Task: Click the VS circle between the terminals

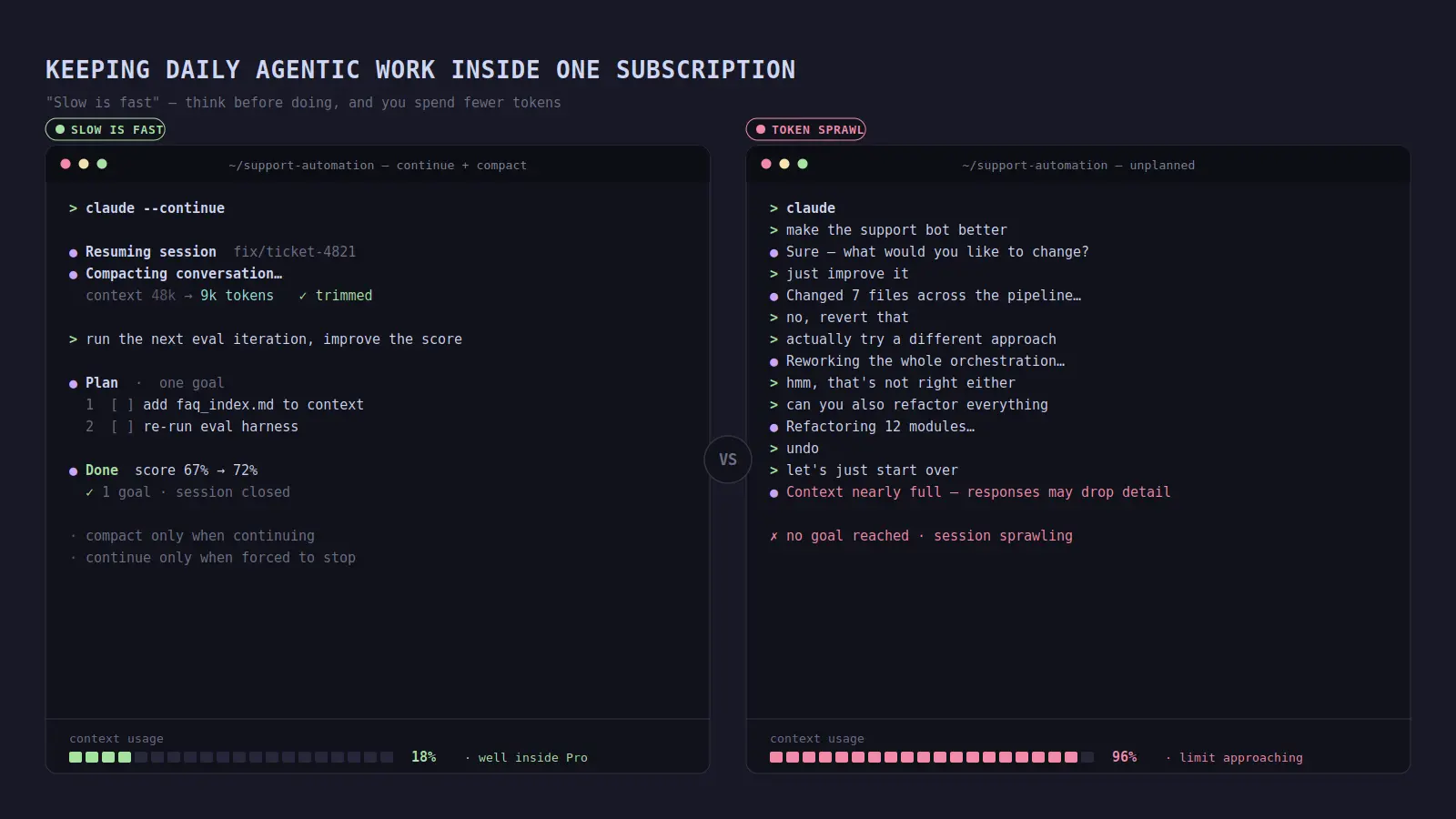Action: pyautogui.click(x=728, y=460)
